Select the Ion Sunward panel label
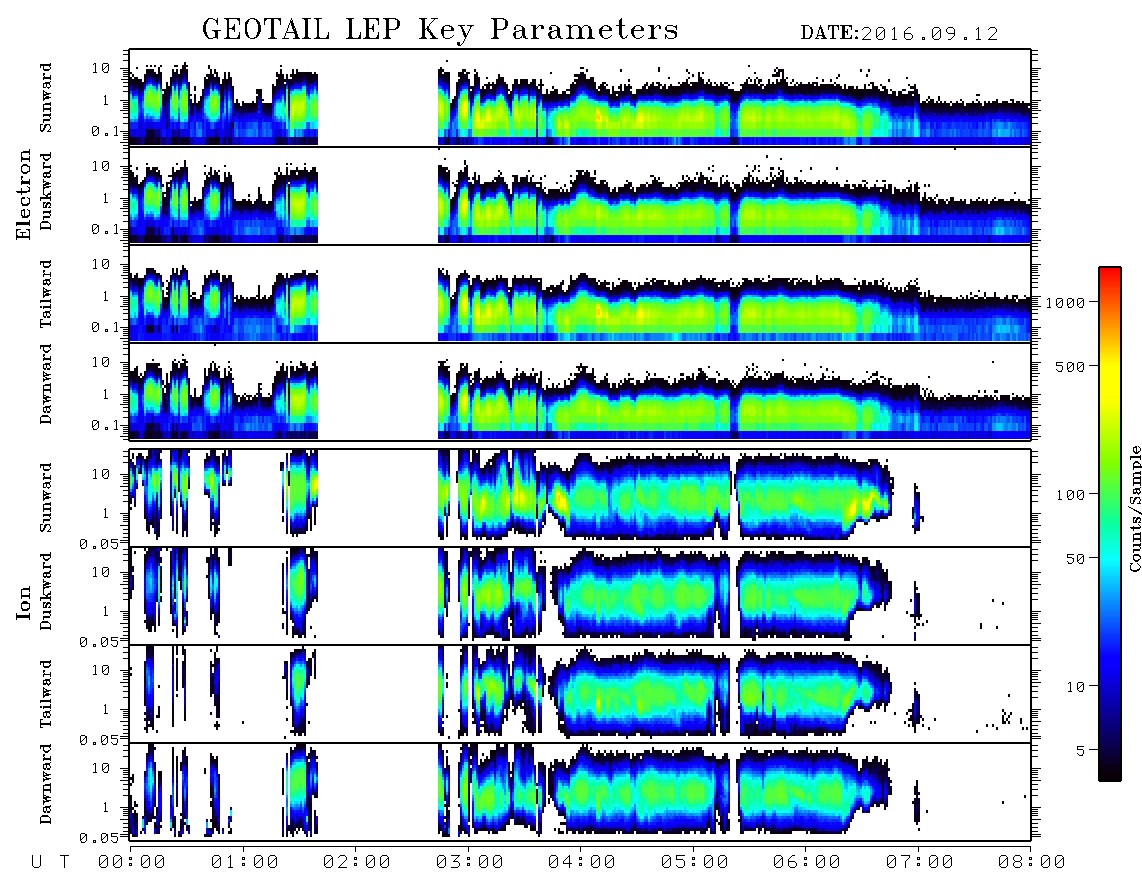The image size is (1142, 880). [46, 498]
